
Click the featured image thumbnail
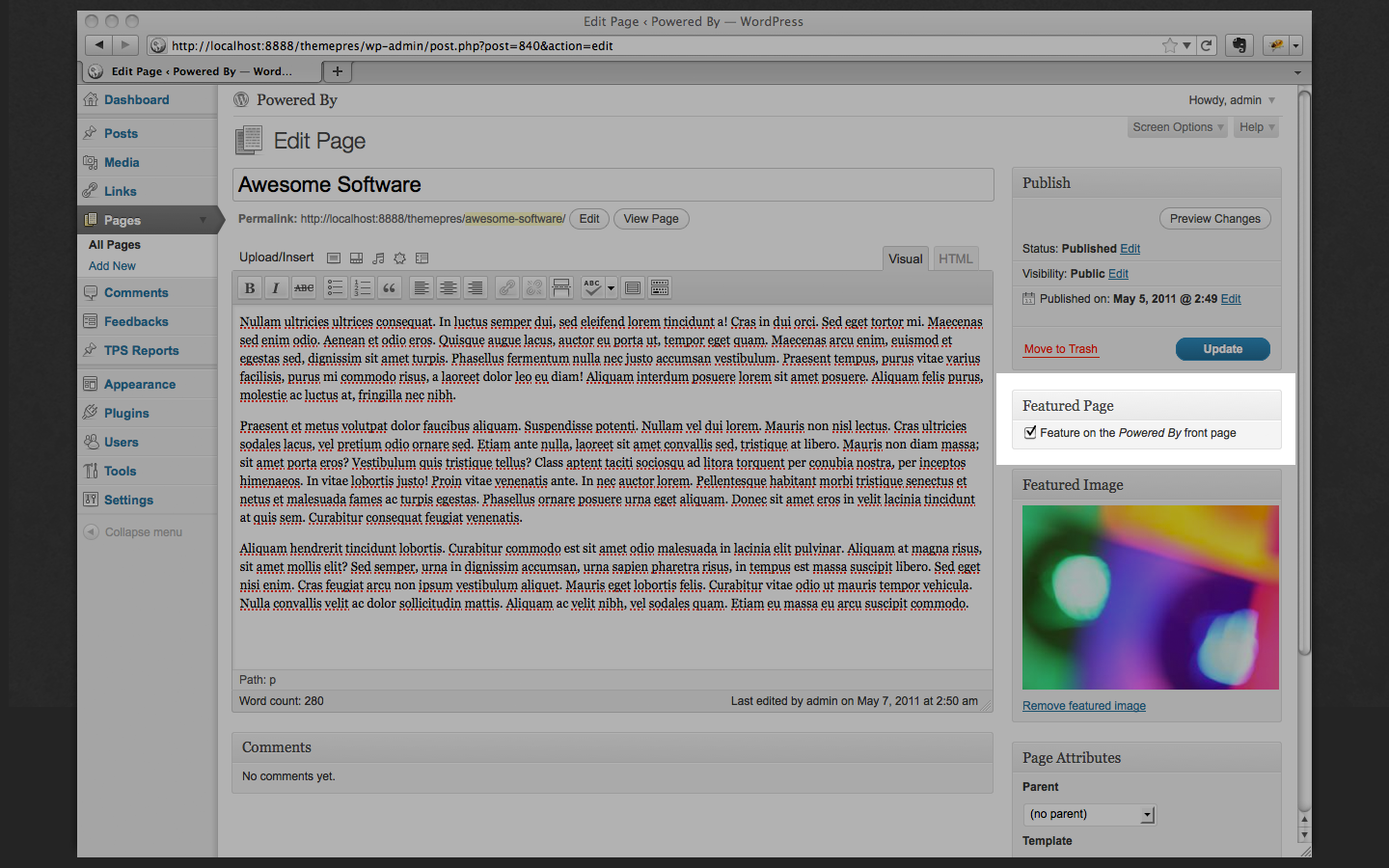[x=1150, y=597]
